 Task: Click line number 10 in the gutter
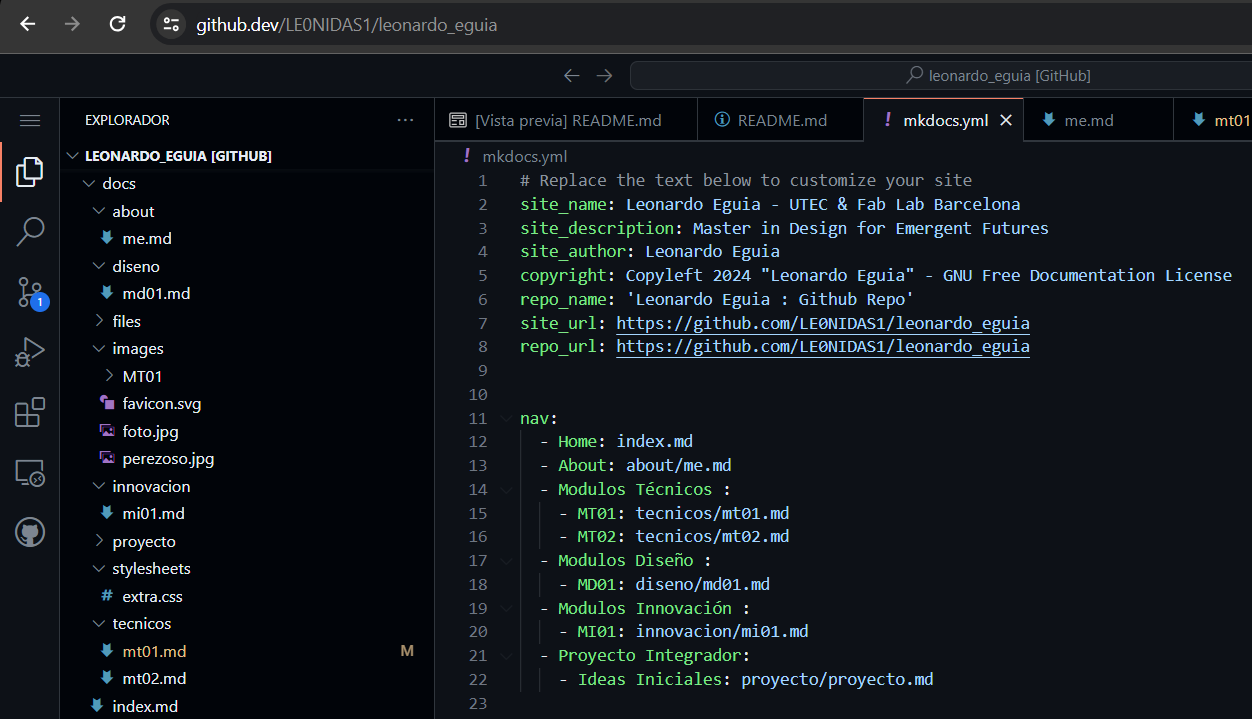tap(478, 394)
